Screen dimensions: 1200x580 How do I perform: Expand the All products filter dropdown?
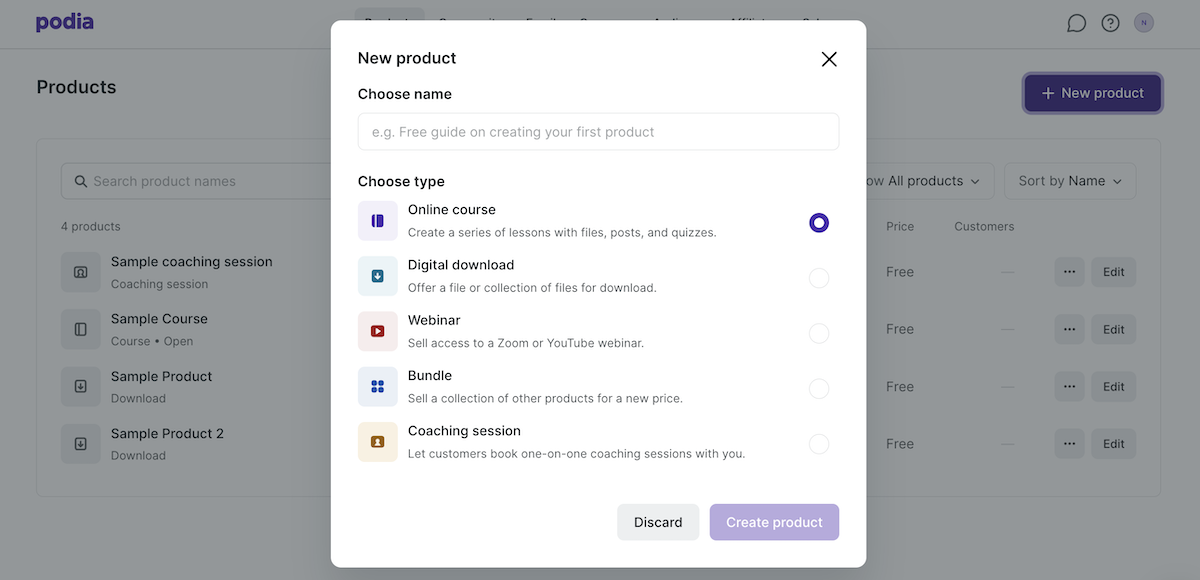pos(930,181)
